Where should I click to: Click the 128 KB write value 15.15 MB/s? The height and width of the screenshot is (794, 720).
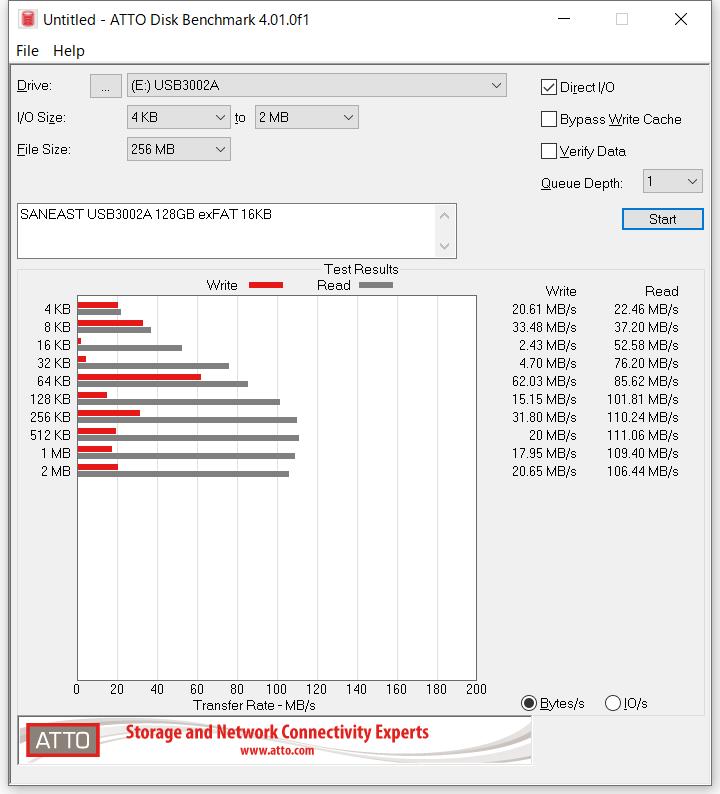pyautogui.click(x=544, y=399)
